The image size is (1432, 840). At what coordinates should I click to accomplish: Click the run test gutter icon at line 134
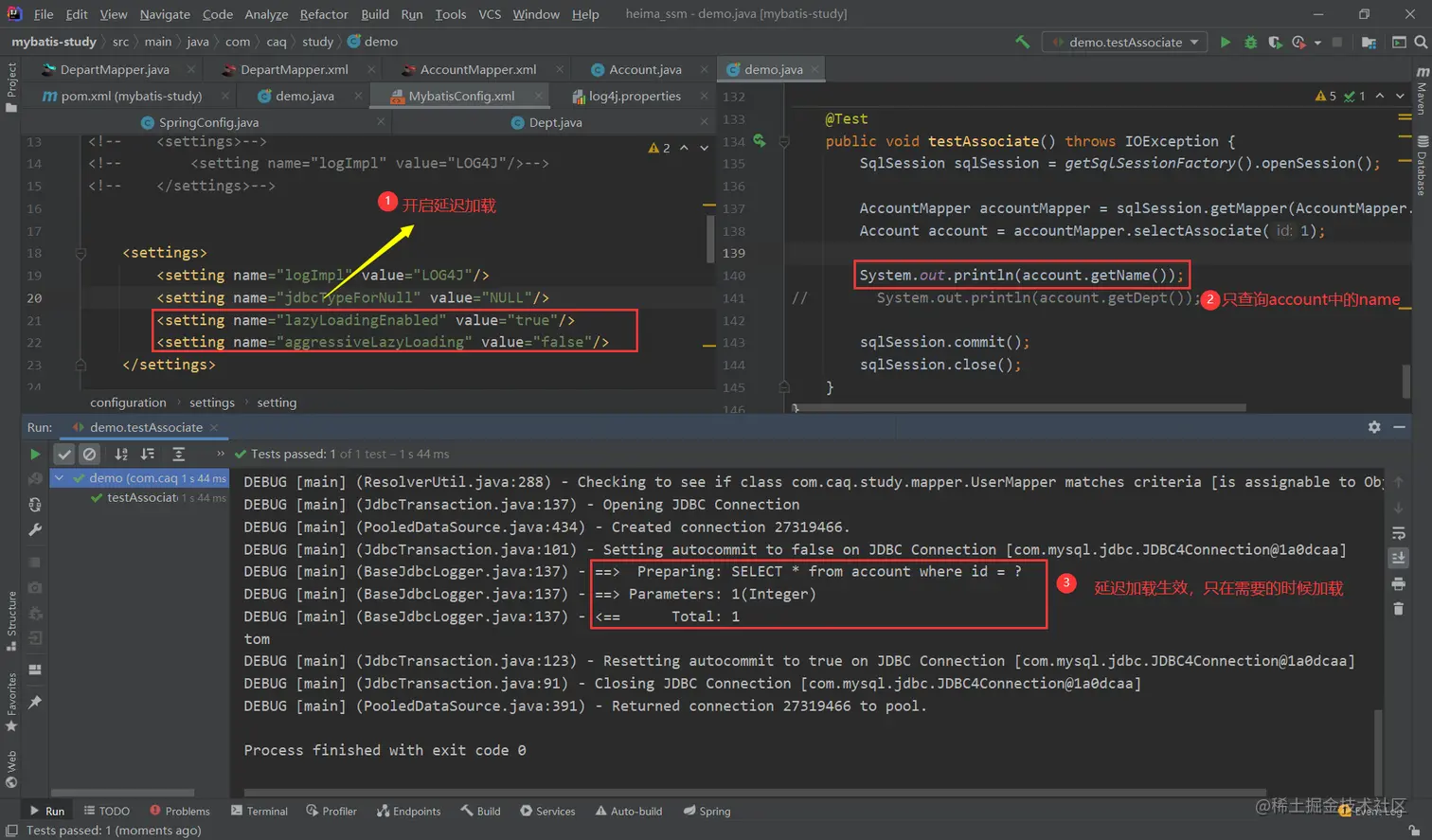pyautogui.click(x=759, y=141)
